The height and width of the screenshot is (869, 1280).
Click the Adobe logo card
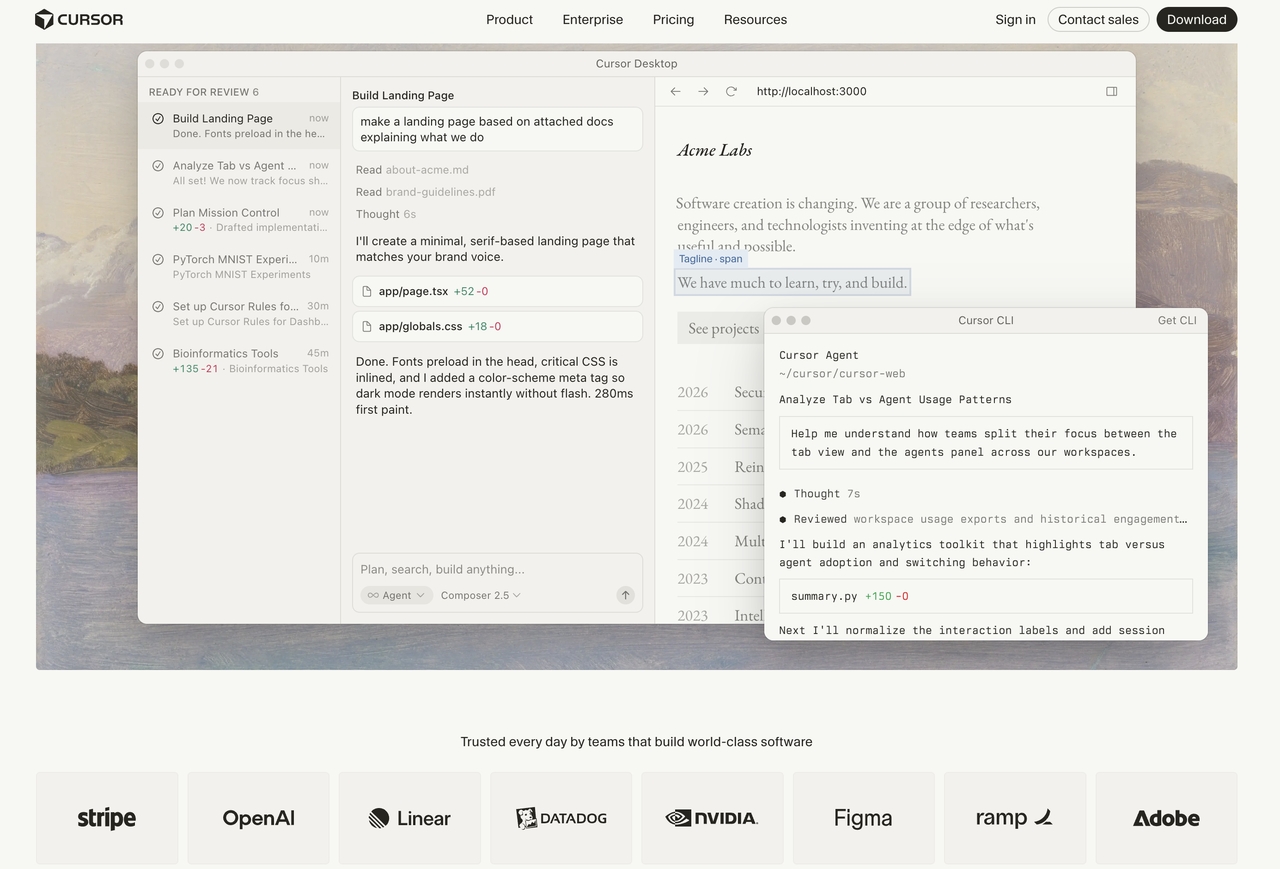click(x=1166, y=818)
